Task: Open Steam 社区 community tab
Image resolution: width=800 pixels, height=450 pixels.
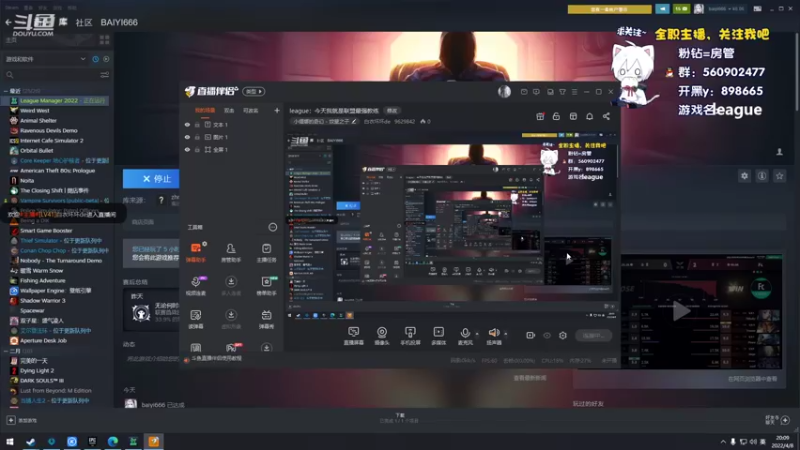Action: [x=84, y=22]
